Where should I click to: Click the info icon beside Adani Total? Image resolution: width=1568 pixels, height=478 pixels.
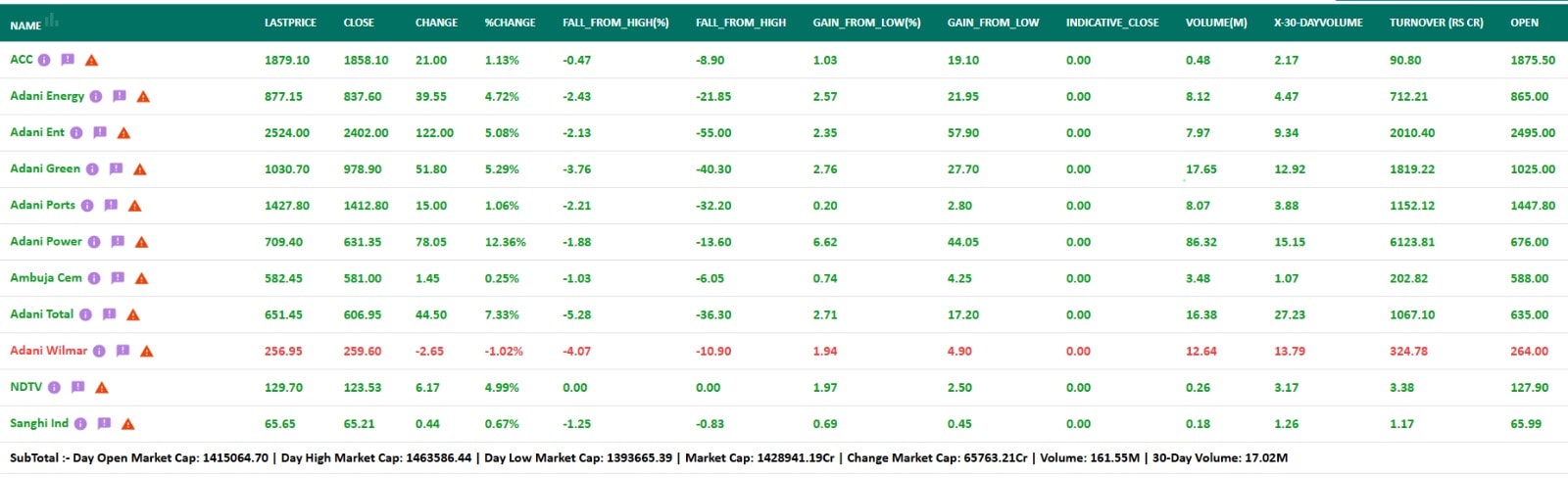pyautogui.click(x=85, y=314)
